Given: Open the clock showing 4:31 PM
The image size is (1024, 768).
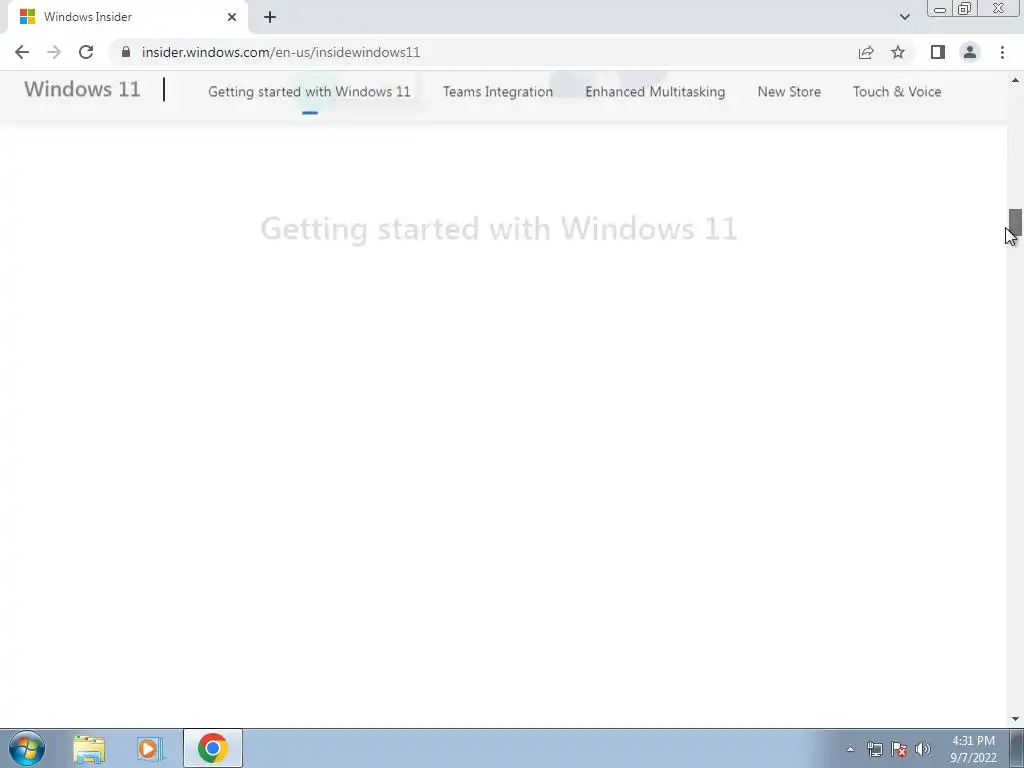Looking at the screenshot, I should pyautogui.click(x=973, y=749).
